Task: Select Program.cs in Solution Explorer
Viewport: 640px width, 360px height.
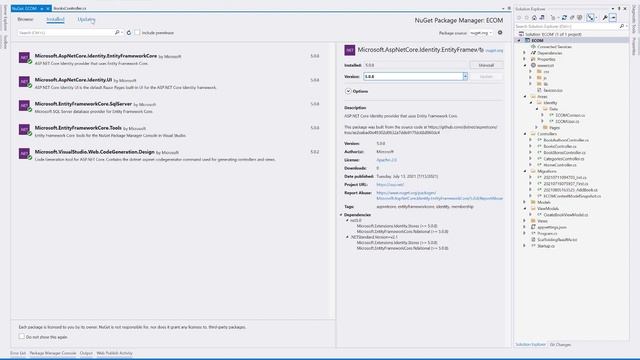Action: [x=547, y=233]
